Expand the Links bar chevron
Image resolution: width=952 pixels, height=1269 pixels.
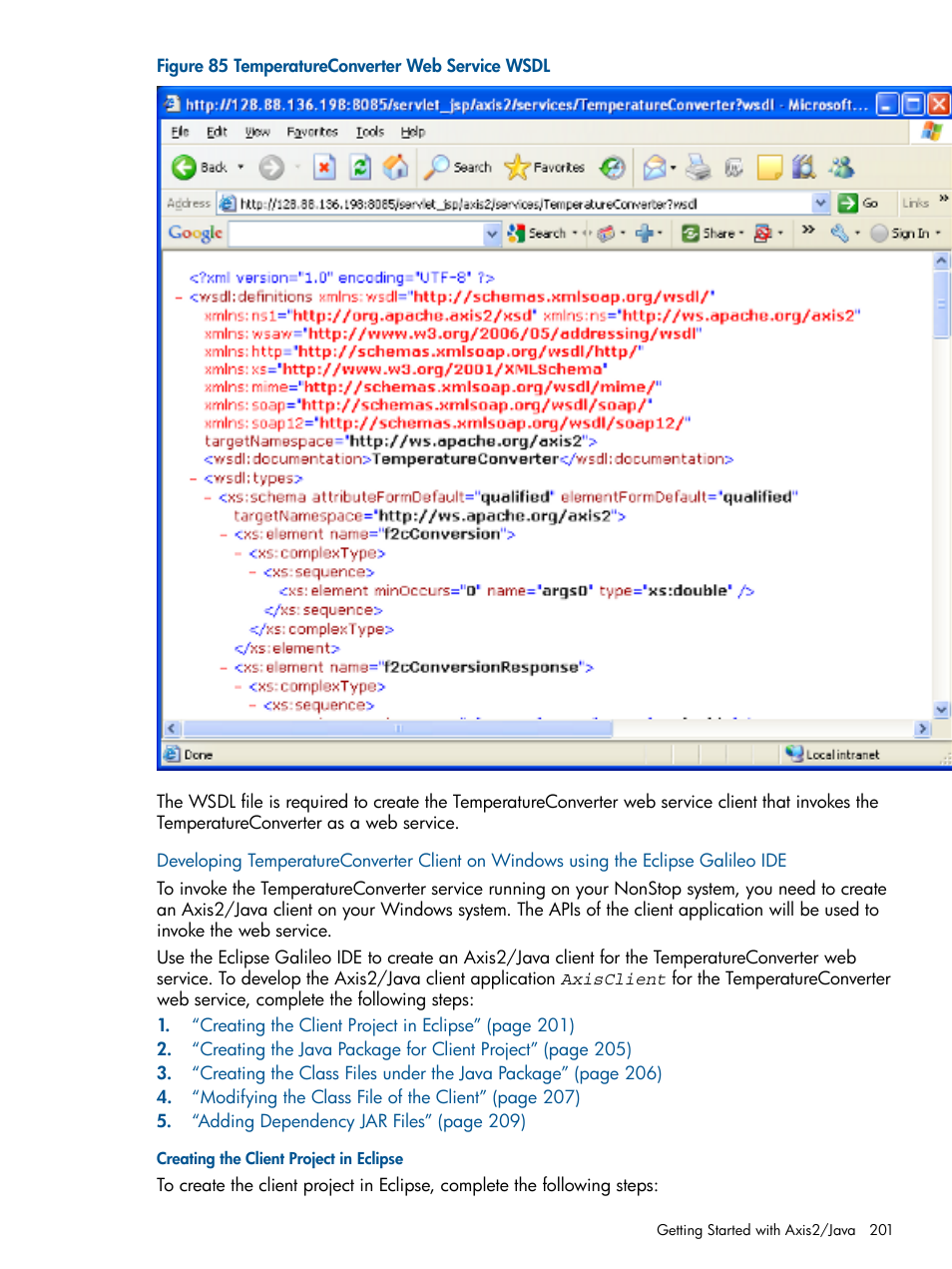[943, 199]
